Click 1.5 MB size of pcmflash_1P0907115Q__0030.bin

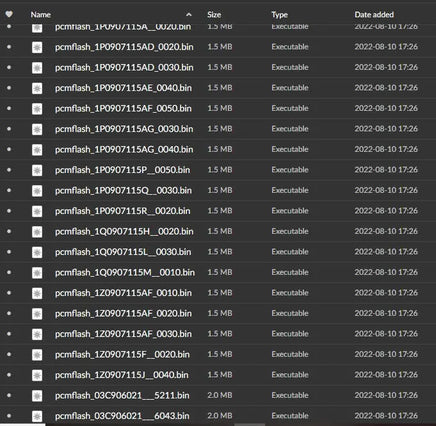(x=220, y=190)
